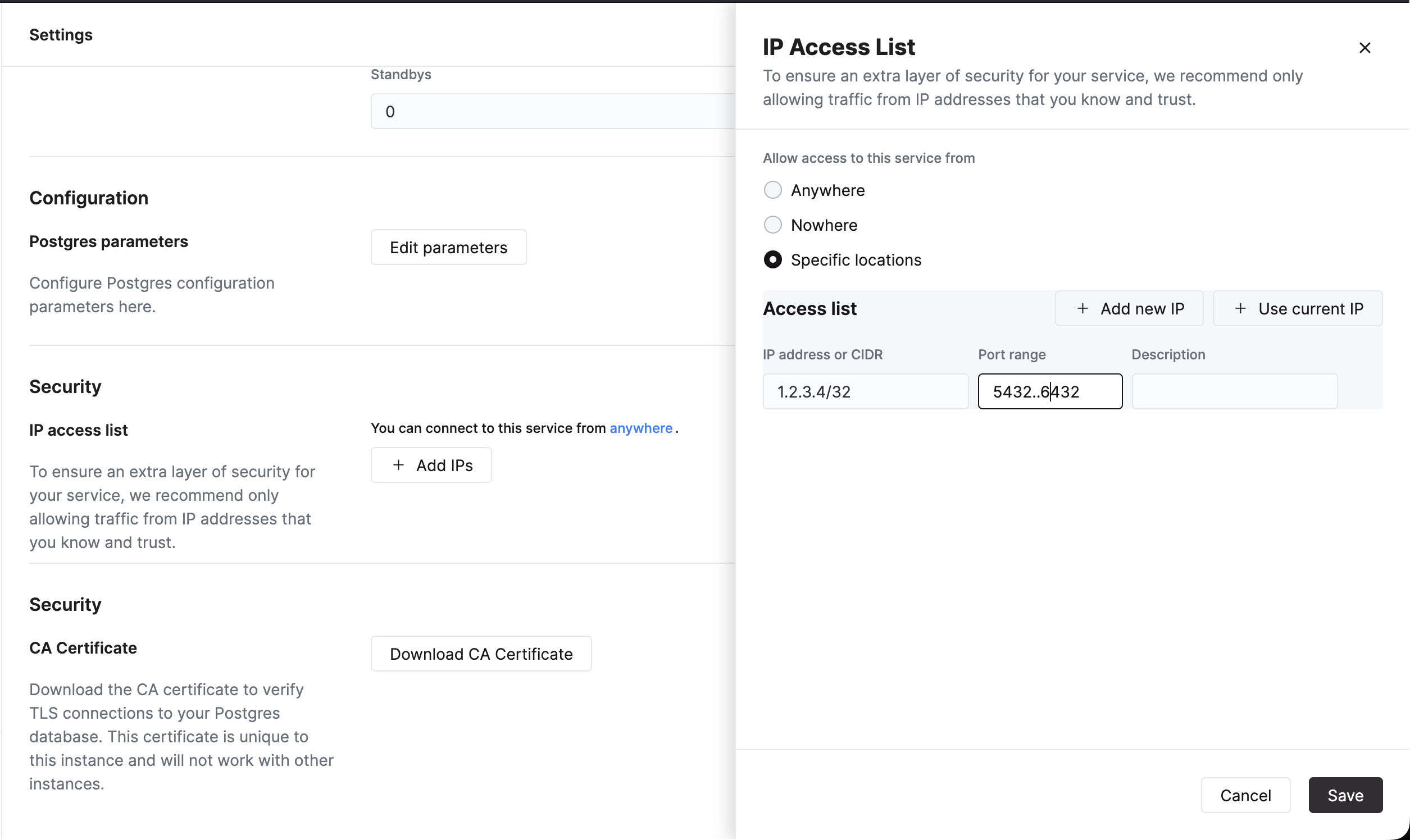Viewport: 1410px width, 840px height.
Task: Choose Specific locations access option
Action: point(772,259)
